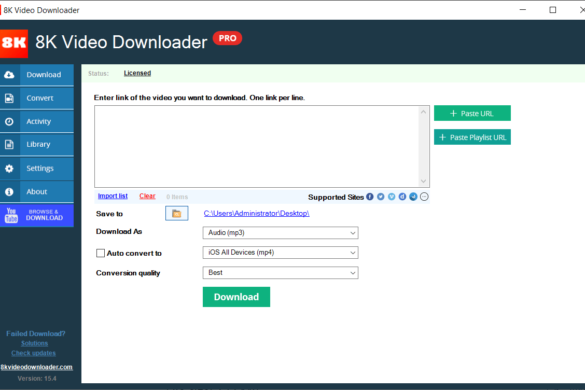Open the folder browse button for Save to
Viewport: 585px width, 390px height.
[x=176, y=213]
